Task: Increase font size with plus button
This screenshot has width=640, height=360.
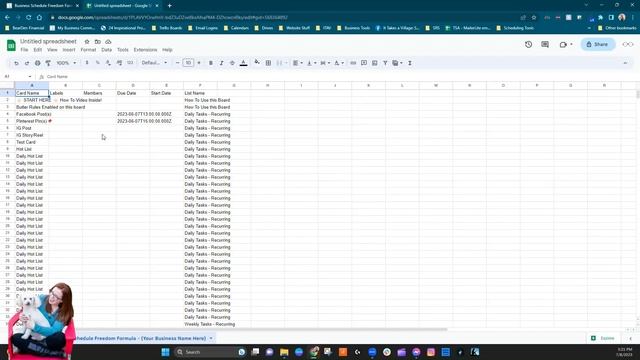Action: click(x=199, y=63)
